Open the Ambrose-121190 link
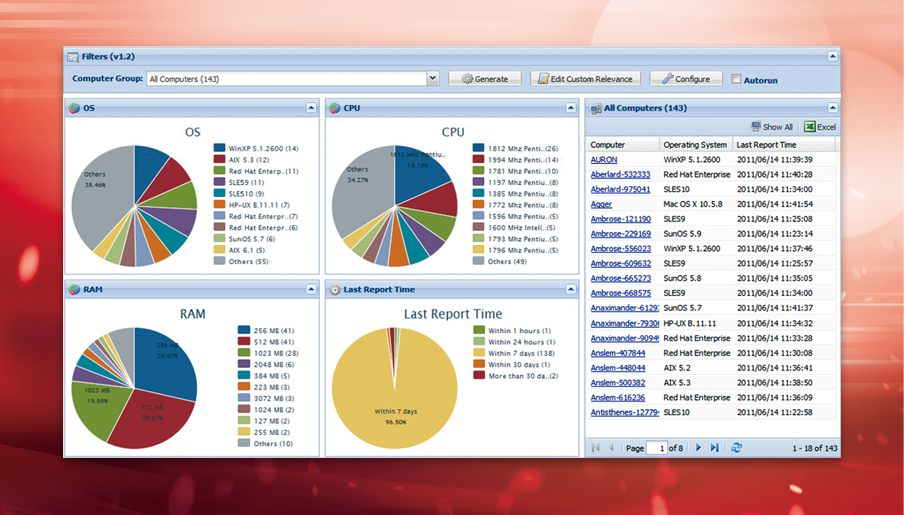The image size is (904, 515). [621, 219]
